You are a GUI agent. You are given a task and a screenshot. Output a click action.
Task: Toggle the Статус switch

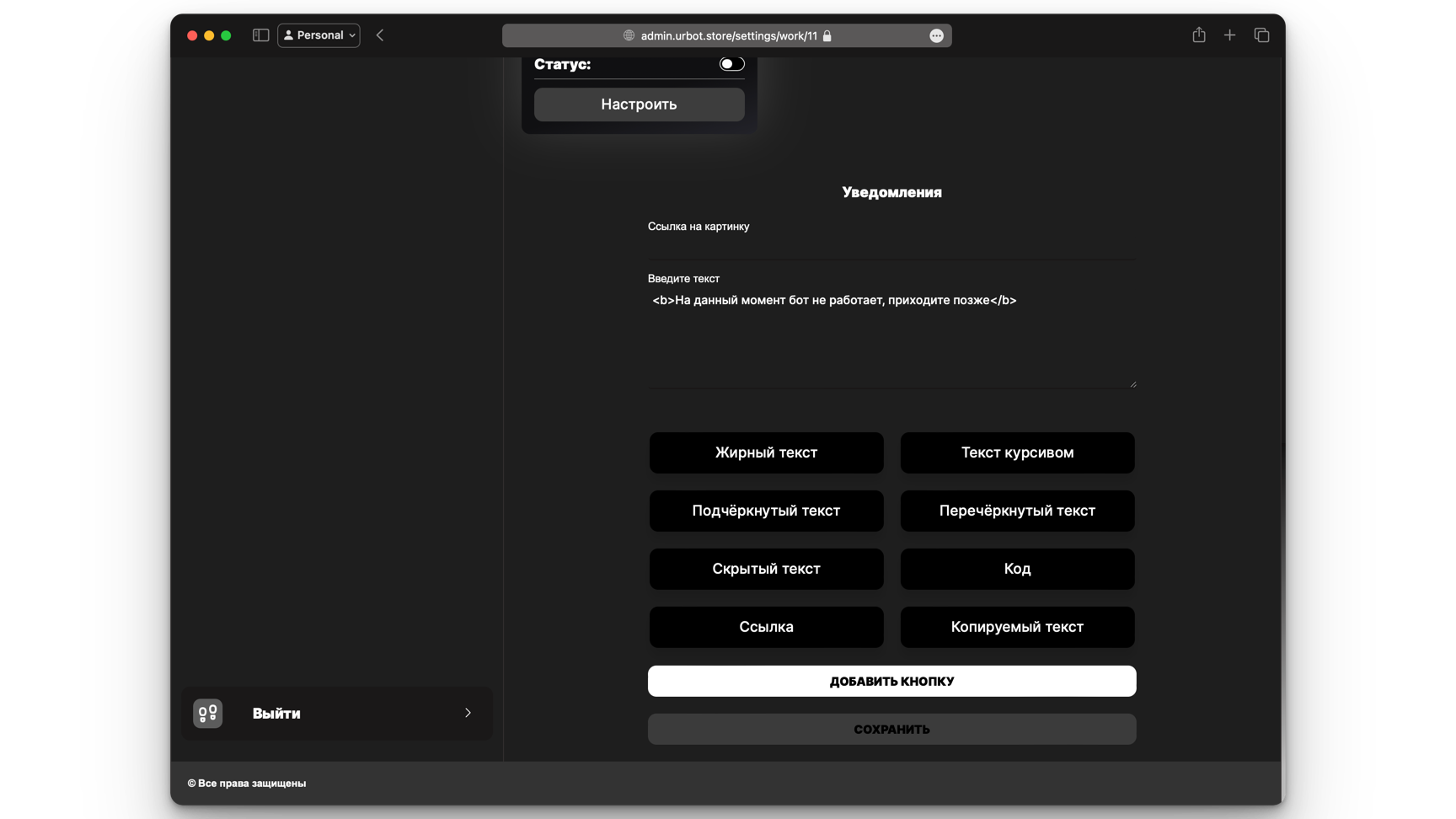coord(731,64)
